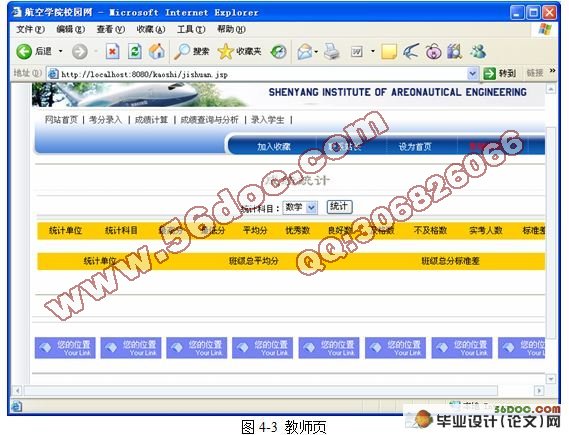569x435 pixels.
Task: Open the 录入学生 link
Action: 267,119
